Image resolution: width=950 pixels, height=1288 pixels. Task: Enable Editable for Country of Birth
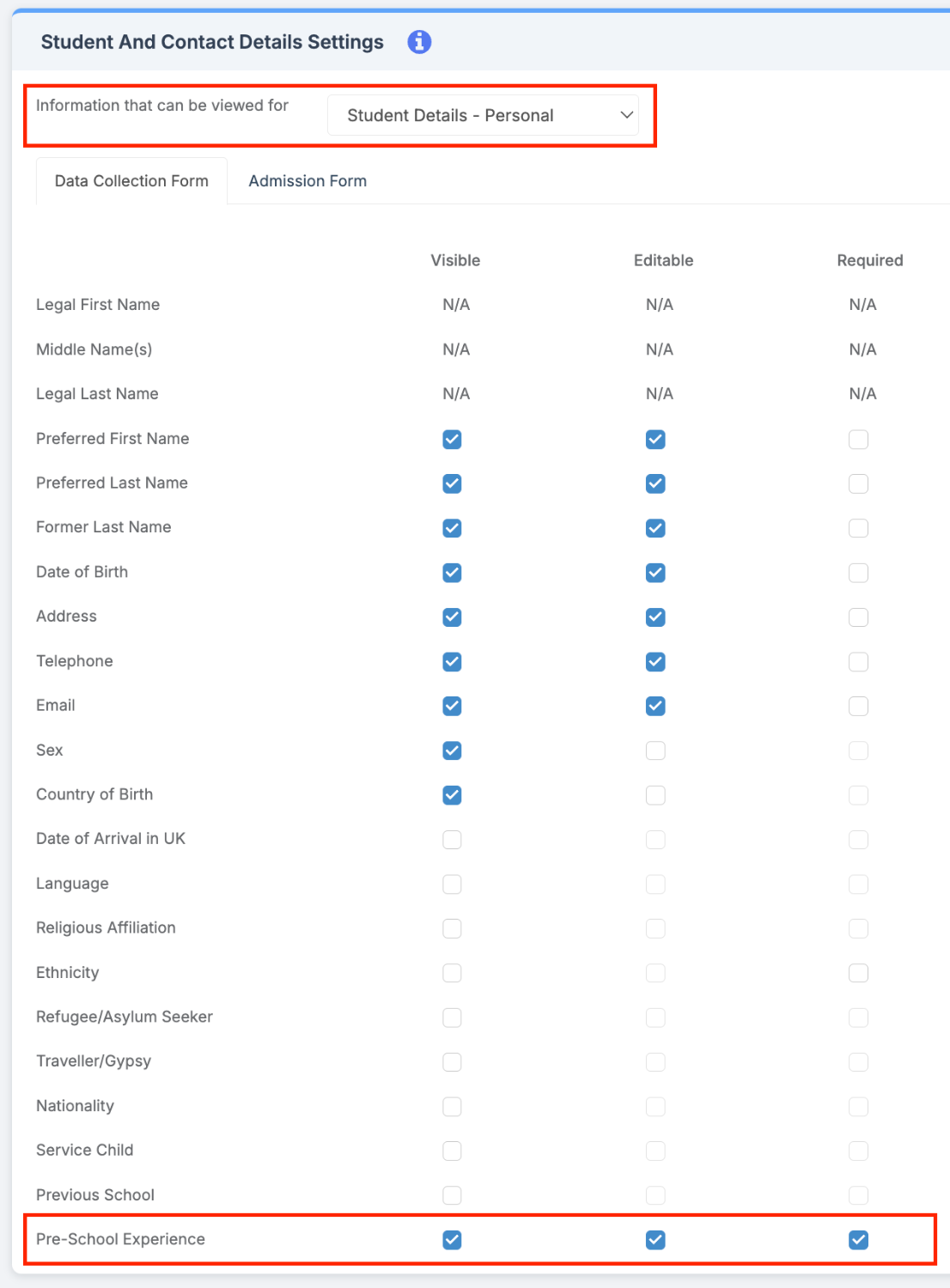[655, 795]
